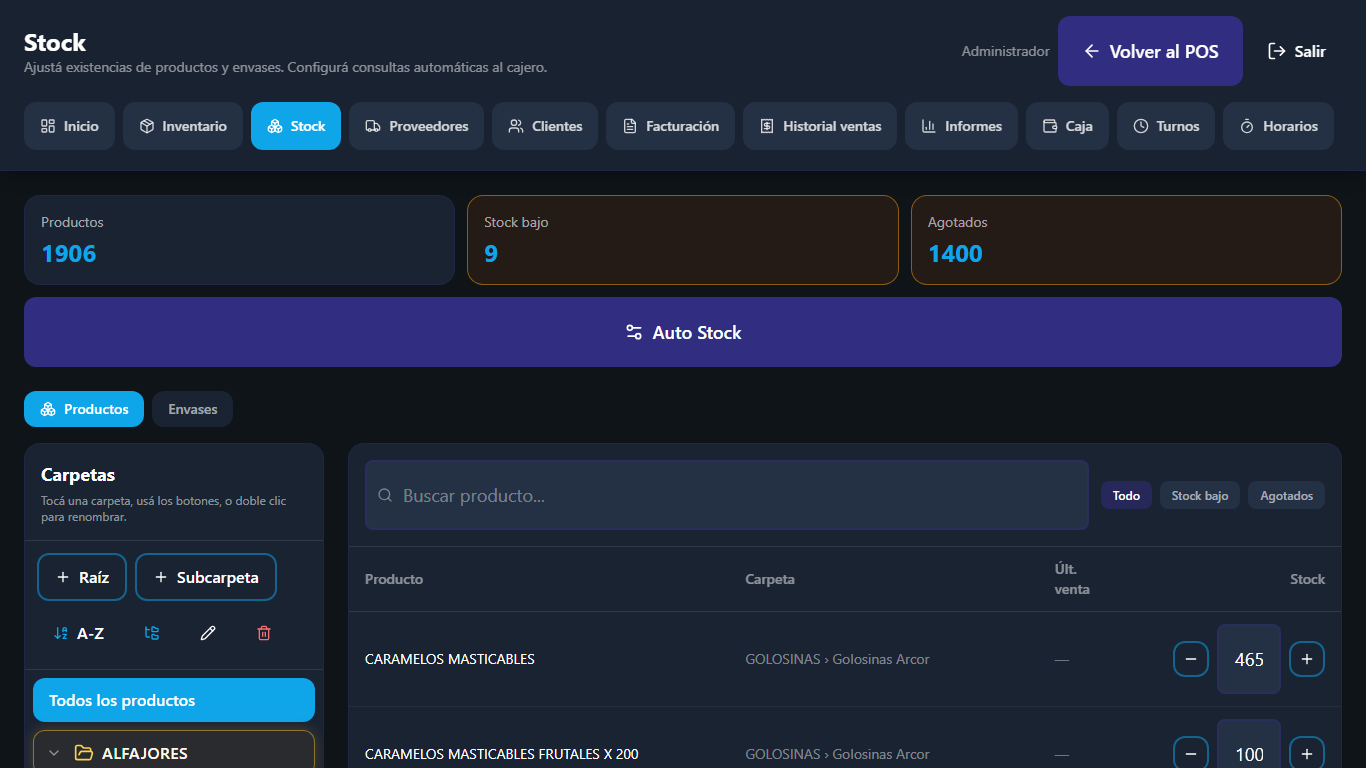Screen dimensions: 1366x768
Task: Decrease stock of CARAMELOS MASTICABLES FRUTALES
Action: click(x=1191, y=753)
